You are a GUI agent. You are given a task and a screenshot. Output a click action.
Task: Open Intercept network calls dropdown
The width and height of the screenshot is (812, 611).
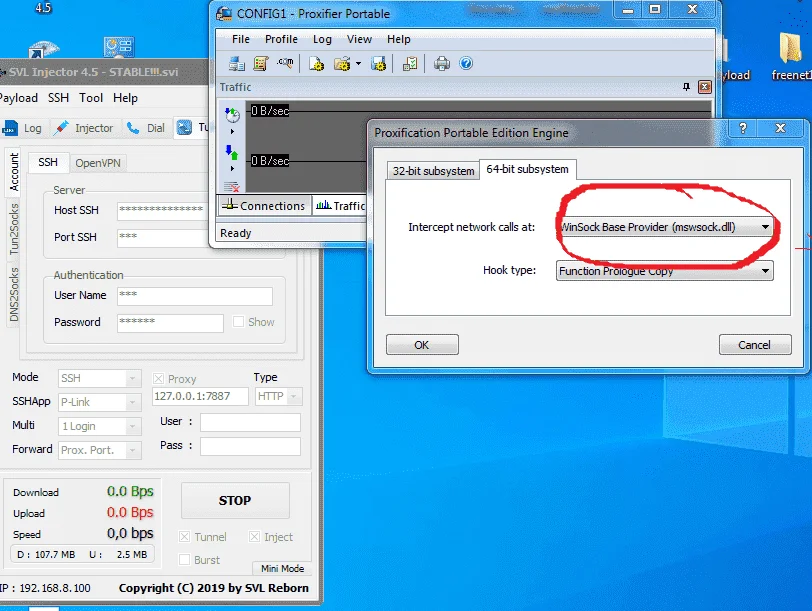point(665,227)
